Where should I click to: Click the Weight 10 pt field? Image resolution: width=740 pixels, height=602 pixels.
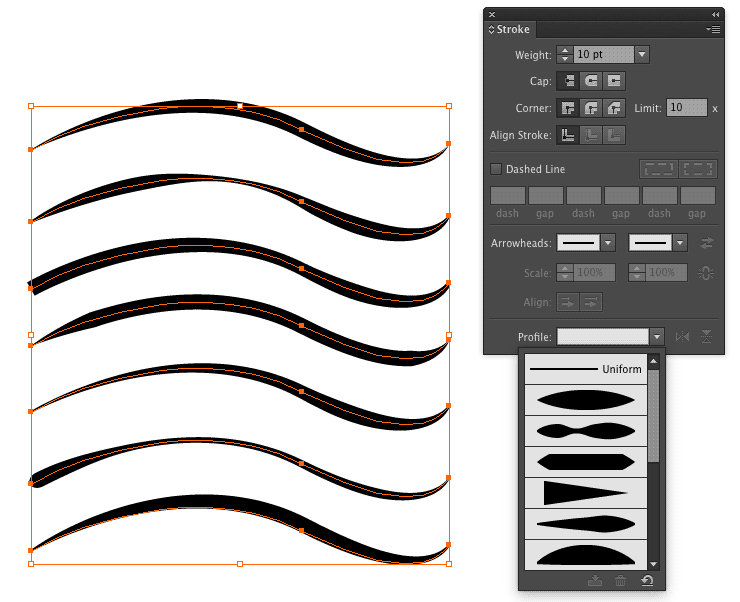coord(604,54)
